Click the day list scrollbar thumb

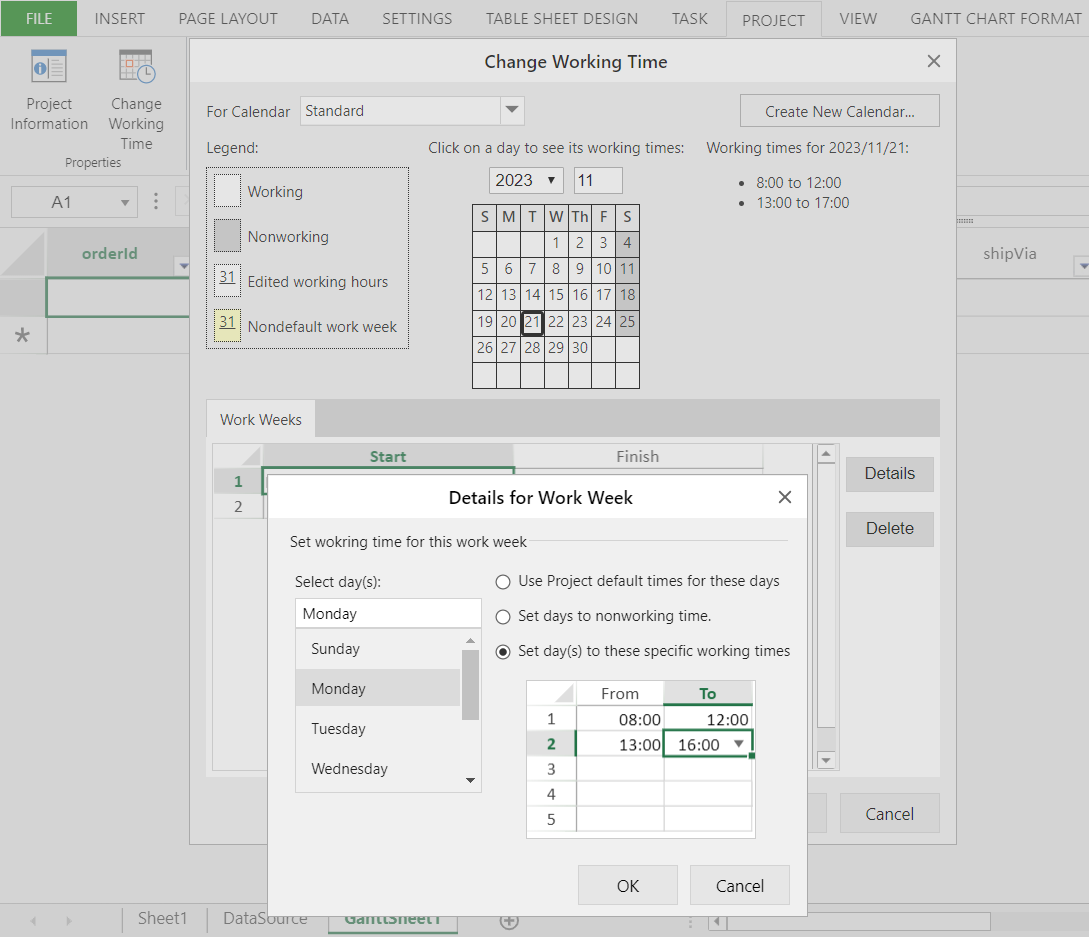[x=470, y=685]
